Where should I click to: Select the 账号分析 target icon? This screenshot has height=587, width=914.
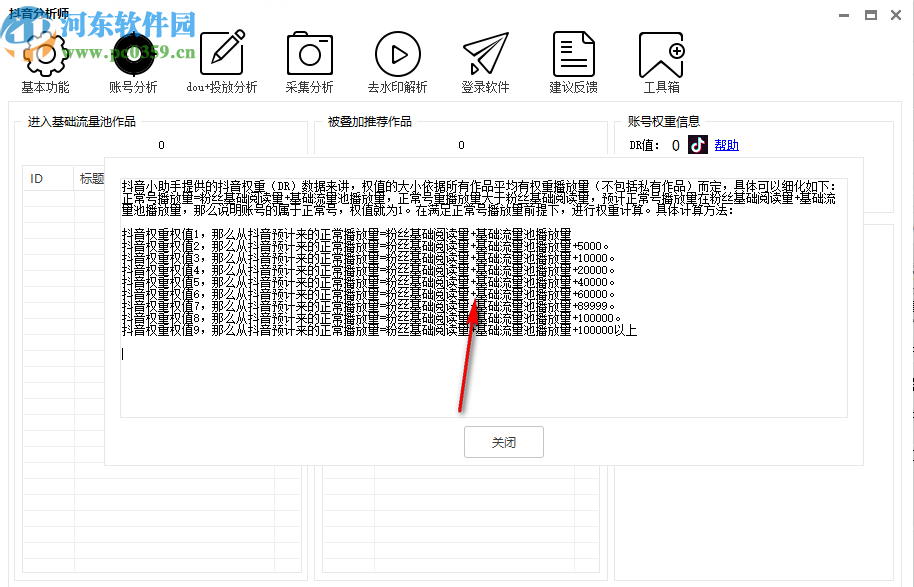click(133, 54)
